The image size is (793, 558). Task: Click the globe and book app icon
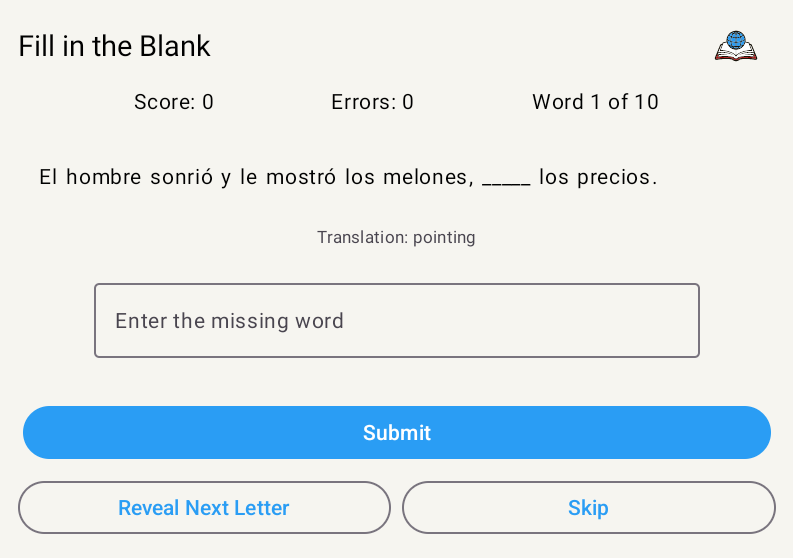(x=736, y=46)
